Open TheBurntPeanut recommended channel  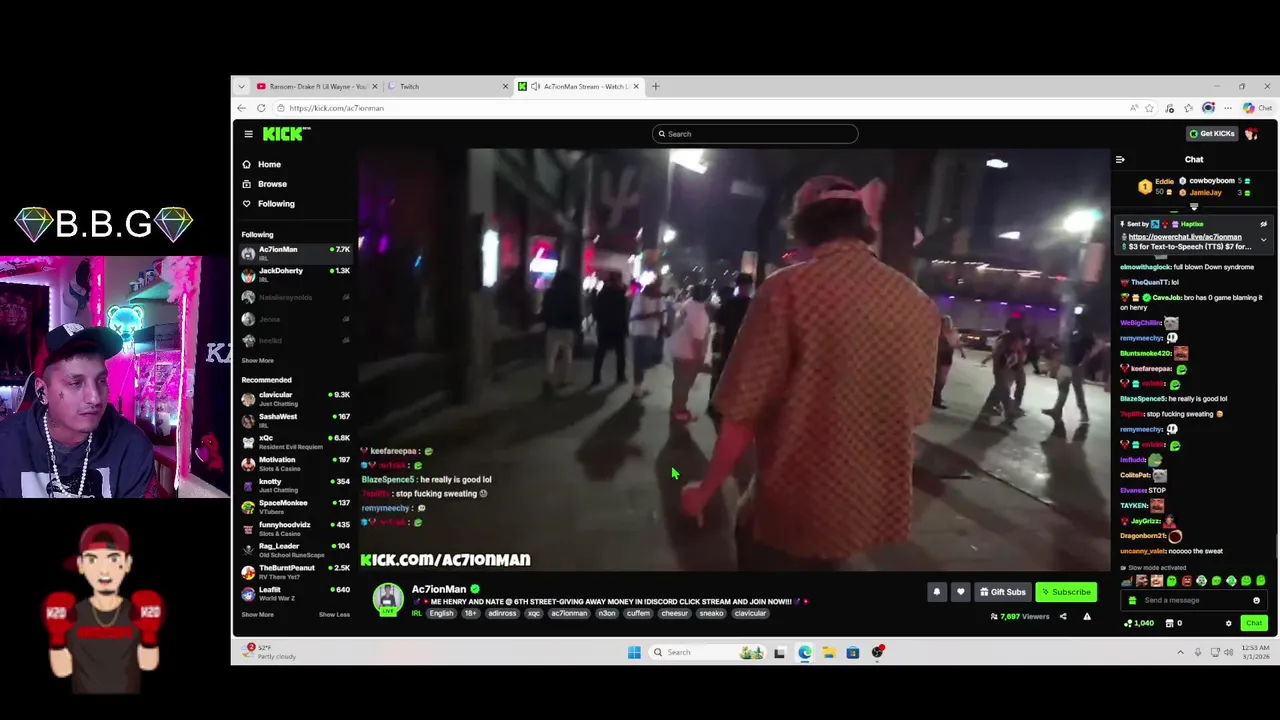[x=295, y=571]
